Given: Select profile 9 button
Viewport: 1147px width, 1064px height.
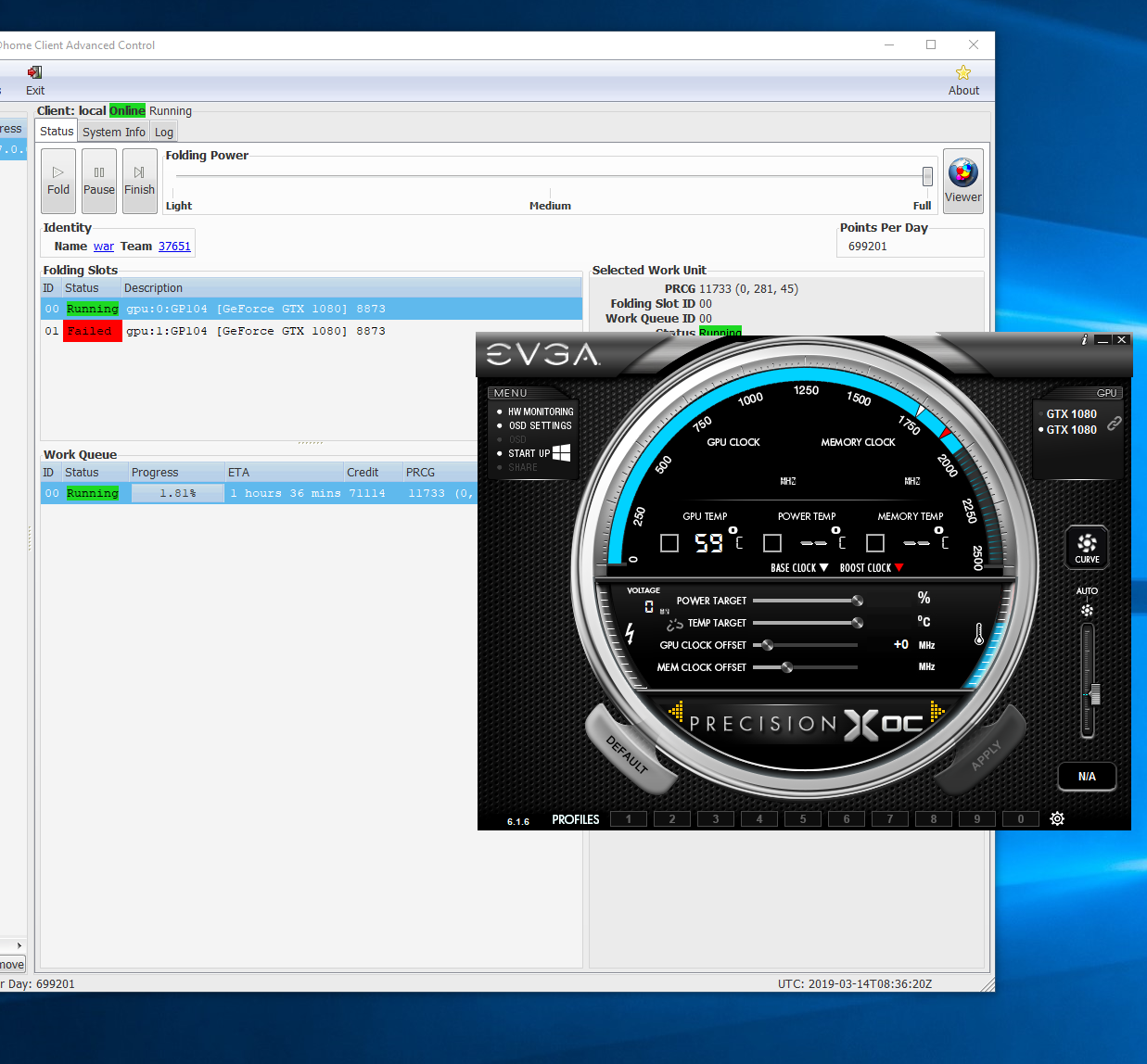Looking at the screenshot, I should point(977,819).
